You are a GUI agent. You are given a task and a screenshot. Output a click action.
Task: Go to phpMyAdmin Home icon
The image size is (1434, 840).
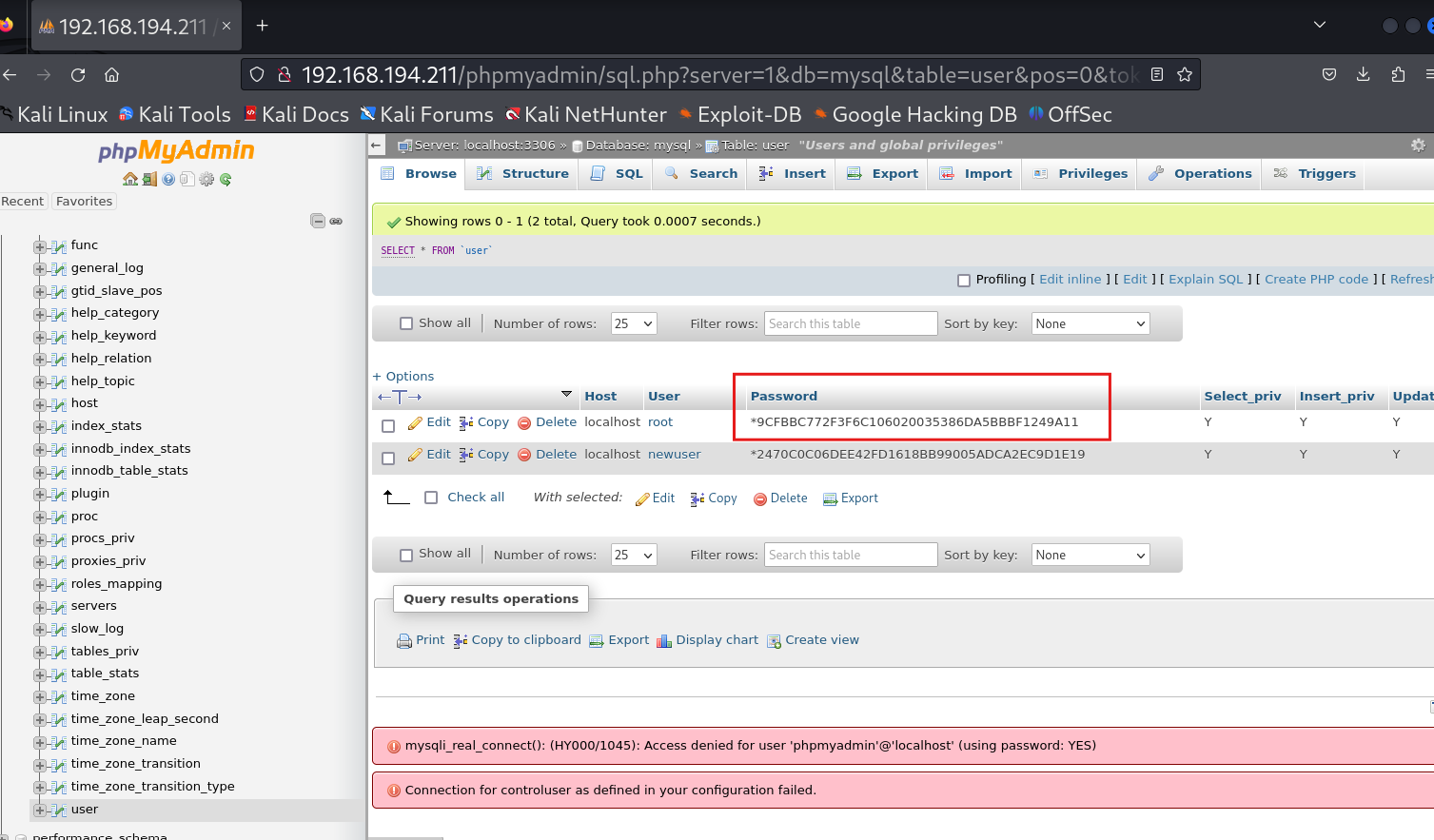130,179
